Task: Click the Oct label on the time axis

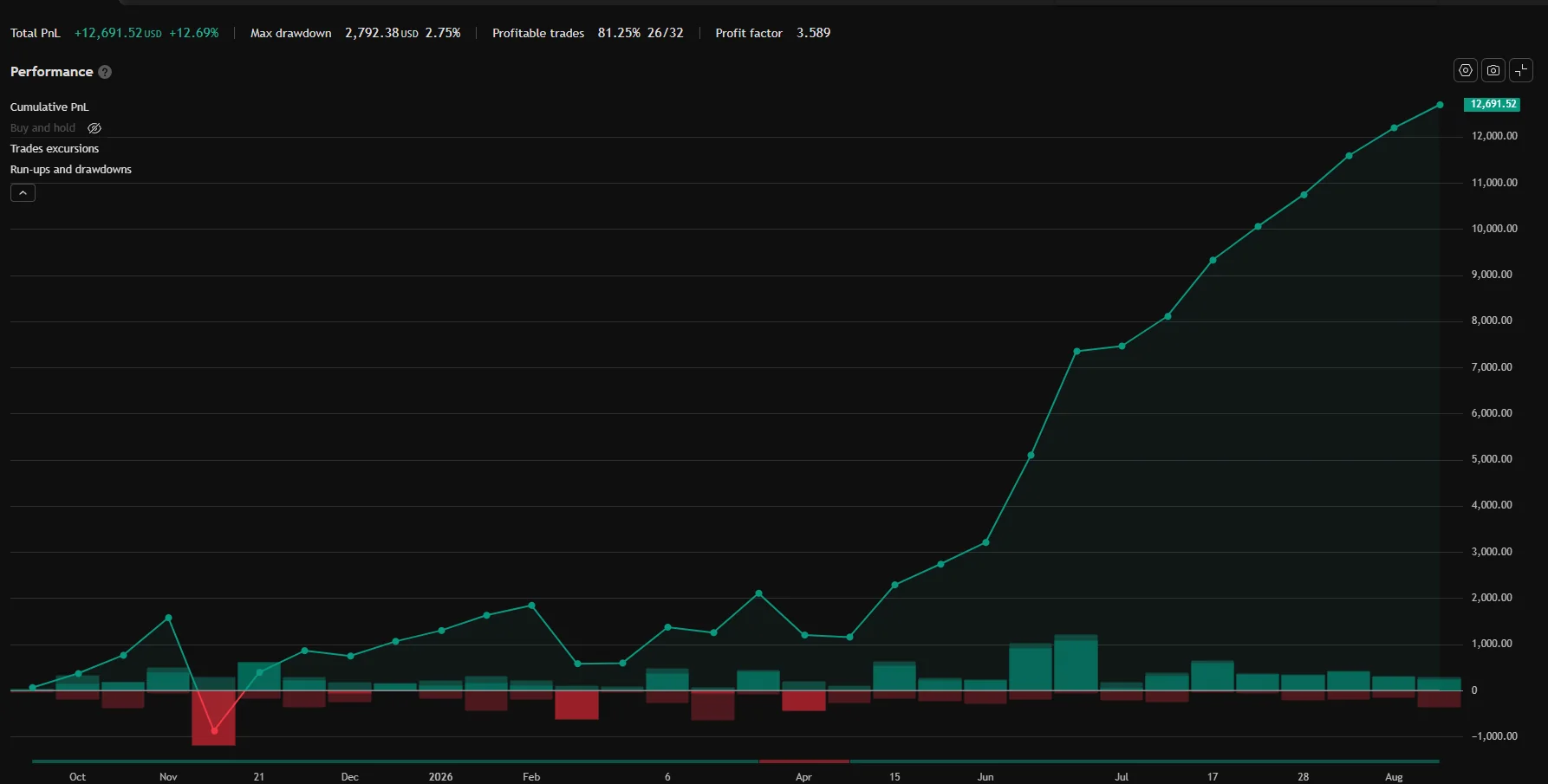Action: point(77,777)
